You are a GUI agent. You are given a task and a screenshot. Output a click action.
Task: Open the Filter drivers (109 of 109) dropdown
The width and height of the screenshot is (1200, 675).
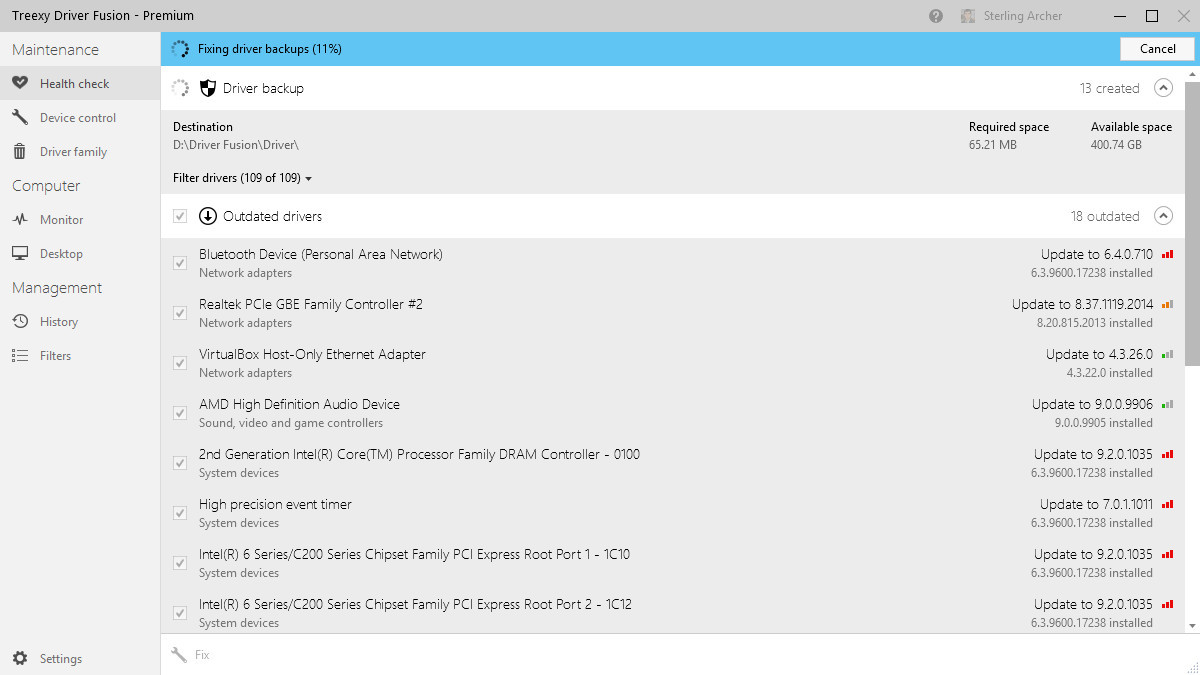[243, 178]
